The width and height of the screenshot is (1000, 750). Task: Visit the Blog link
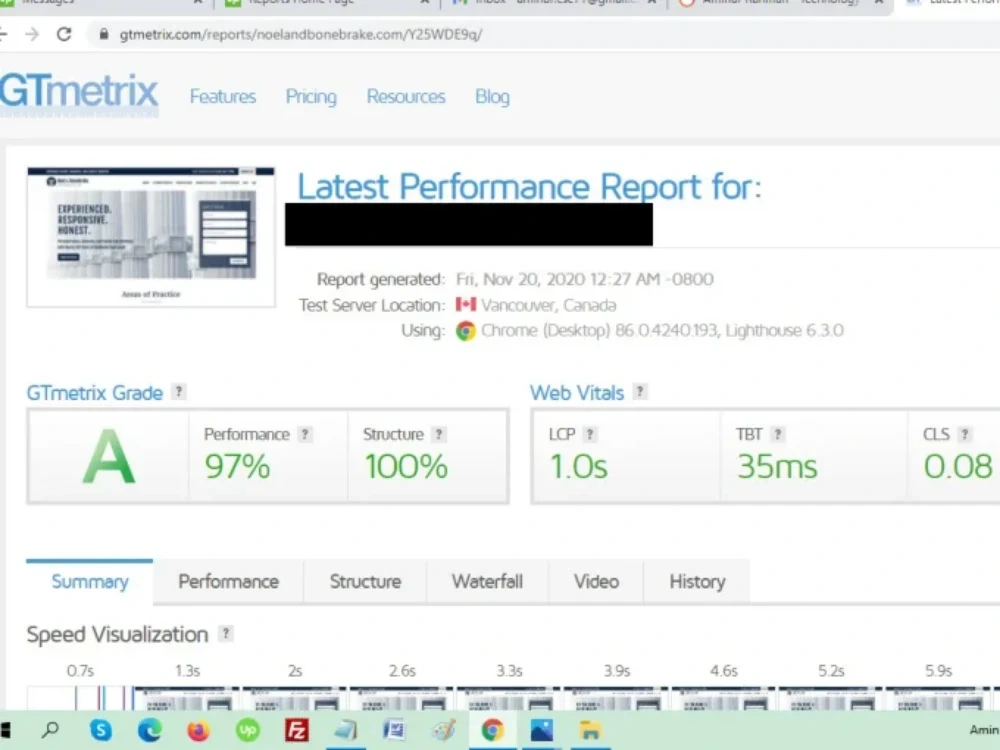(x=492, y=96)
